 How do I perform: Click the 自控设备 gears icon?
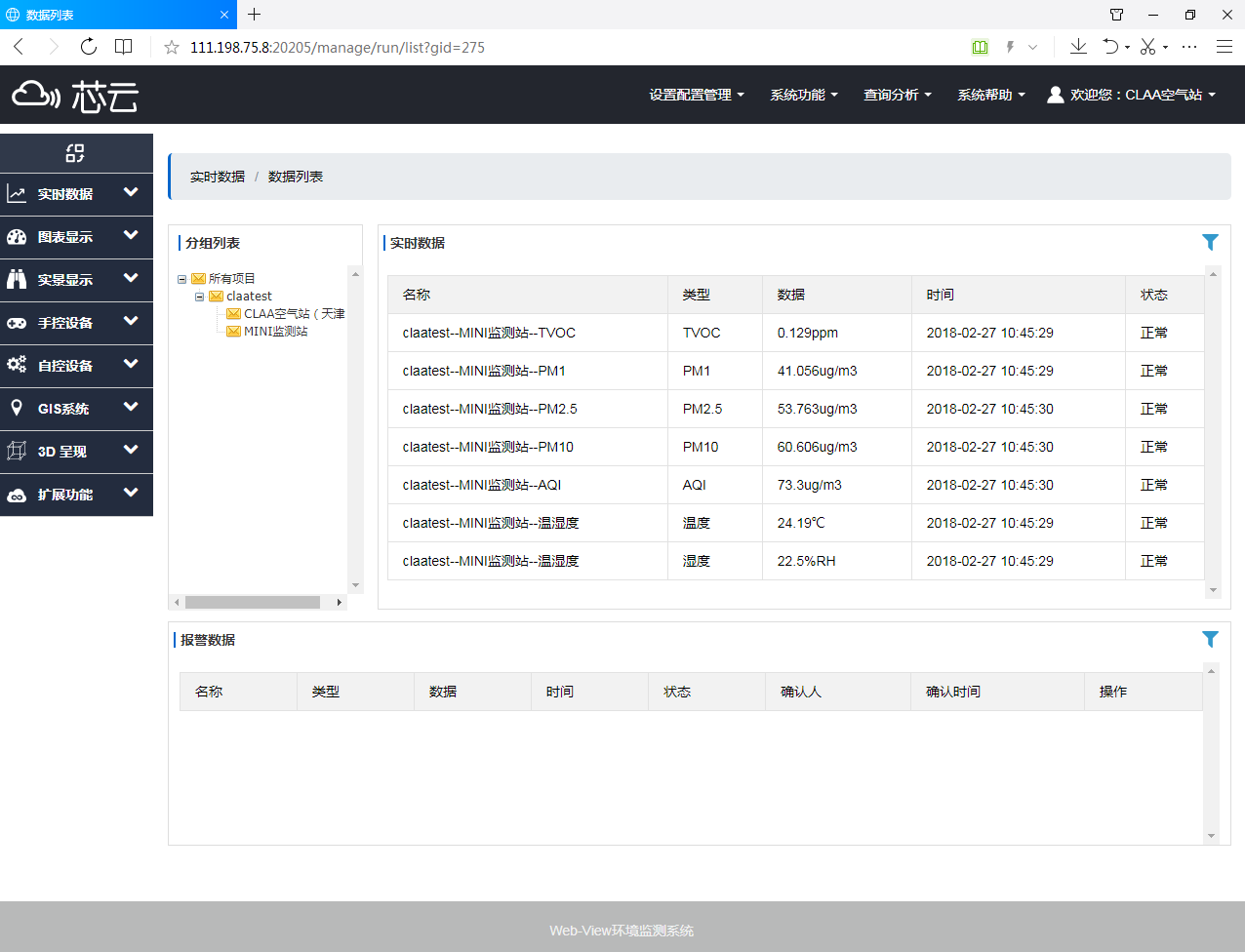pyautogui.click(x=17, y=365)
